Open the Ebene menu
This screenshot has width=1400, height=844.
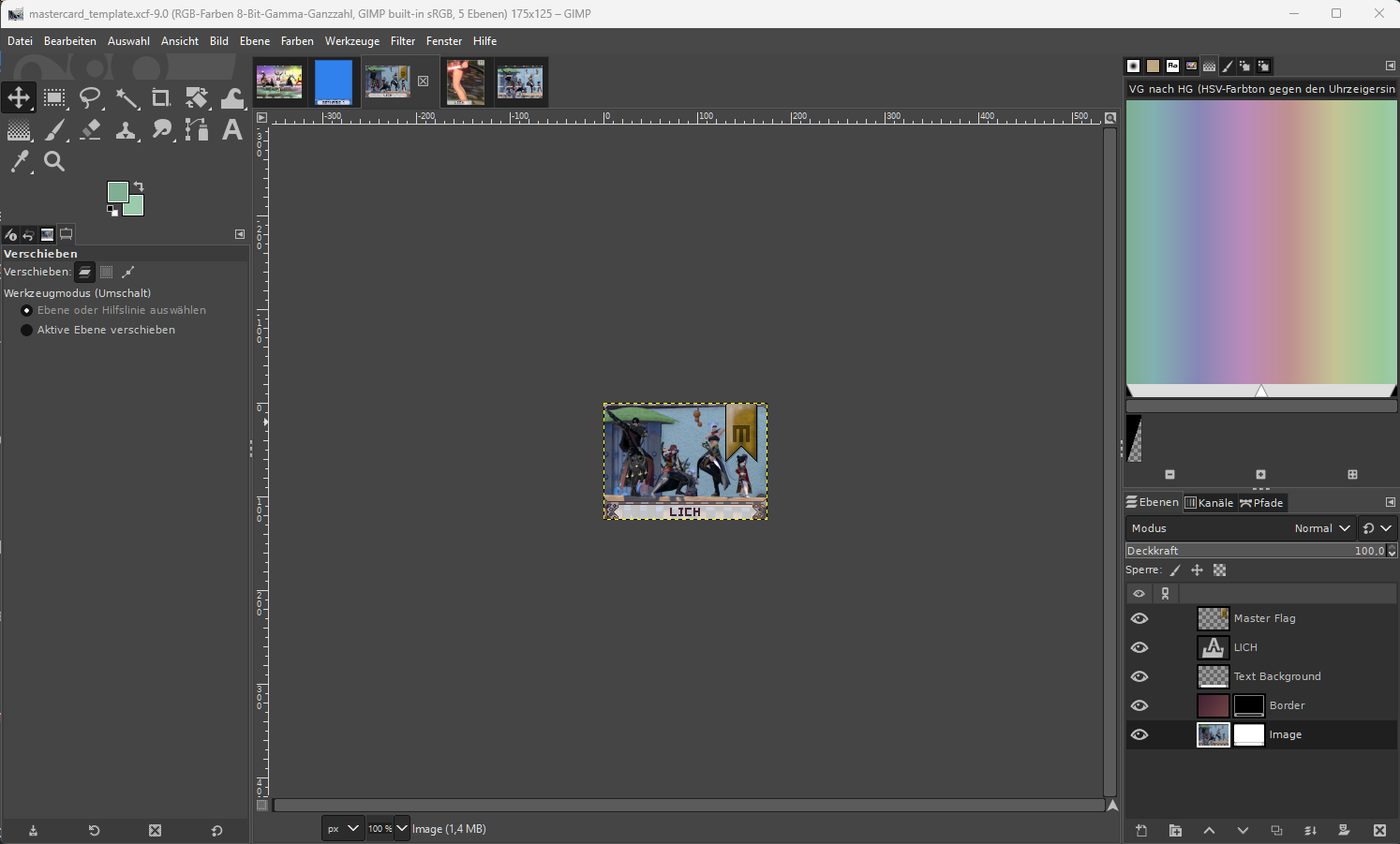[x=254, y=41]
